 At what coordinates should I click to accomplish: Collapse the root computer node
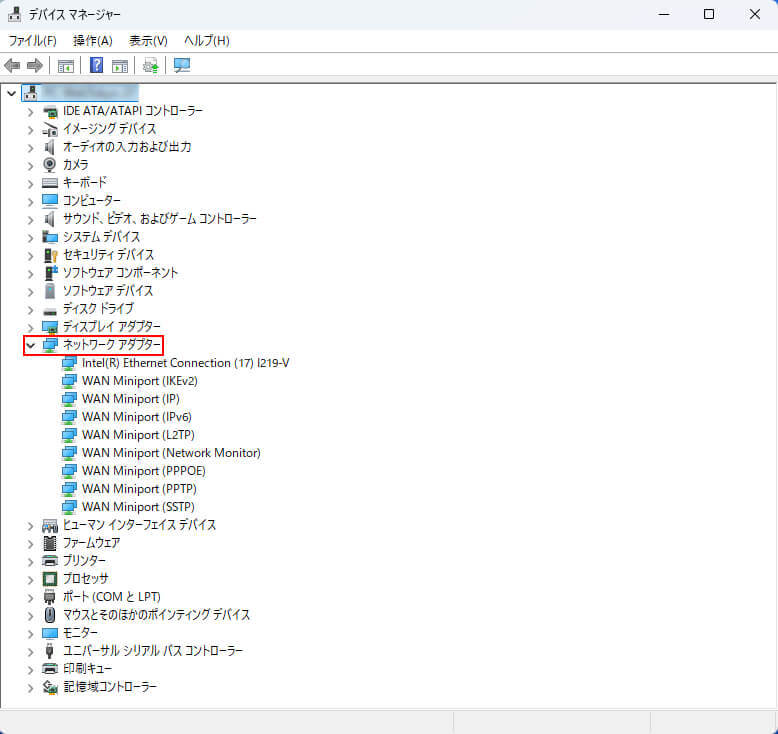coord(11,93)
